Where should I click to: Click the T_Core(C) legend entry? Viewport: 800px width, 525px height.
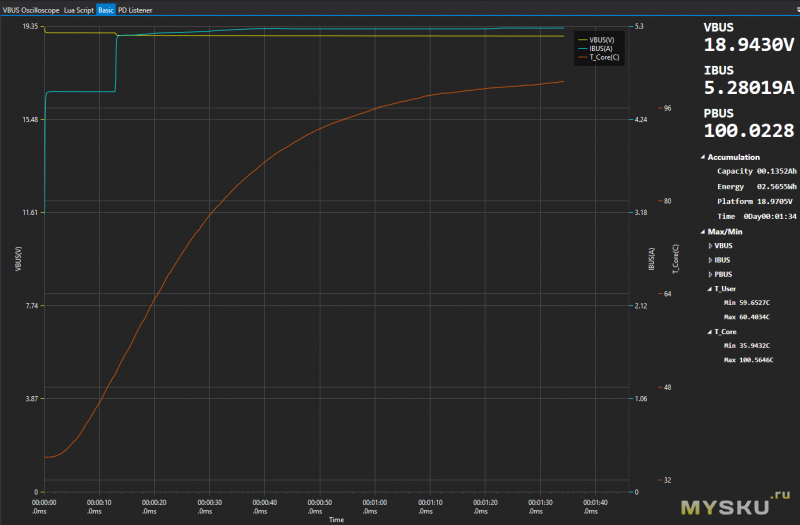click(x=599, y=57)
